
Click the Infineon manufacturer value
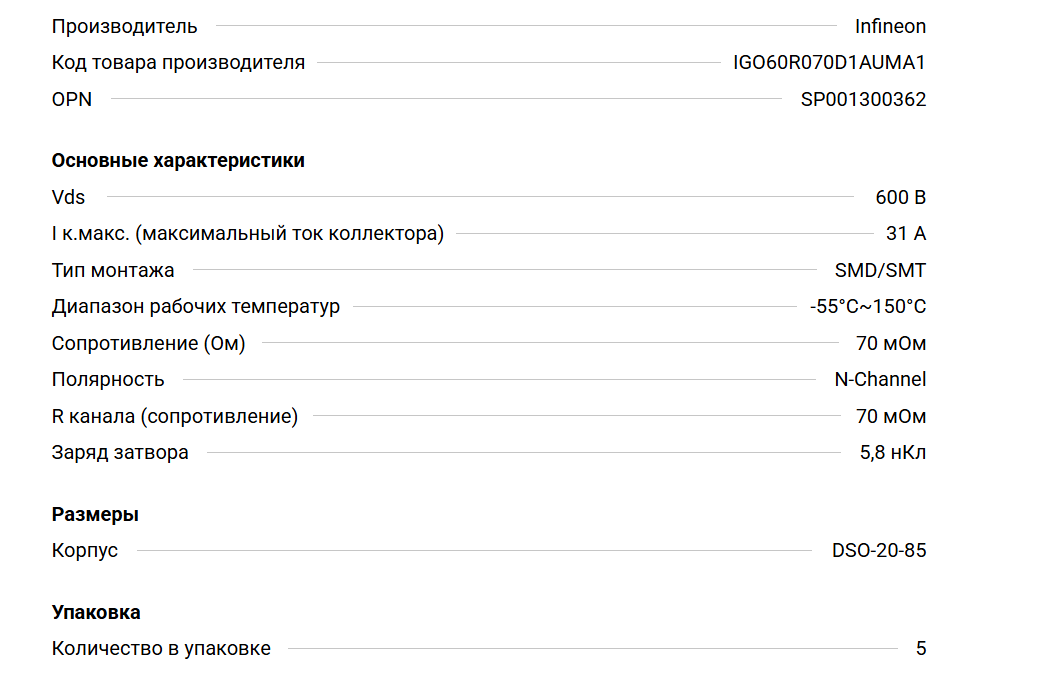[x=890, y=26]
